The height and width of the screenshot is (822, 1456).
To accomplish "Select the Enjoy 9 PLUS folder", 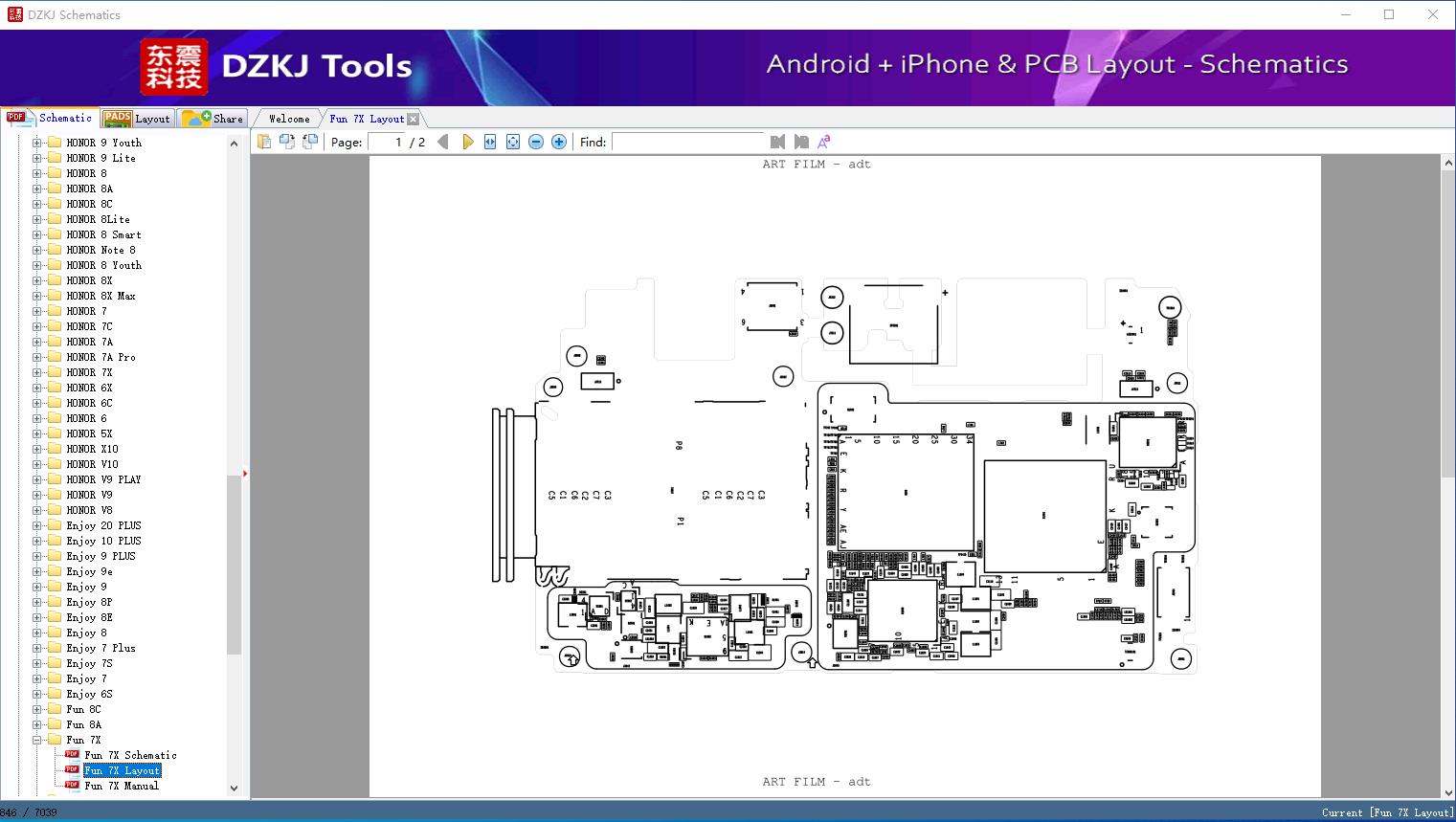I will point(101,556).
